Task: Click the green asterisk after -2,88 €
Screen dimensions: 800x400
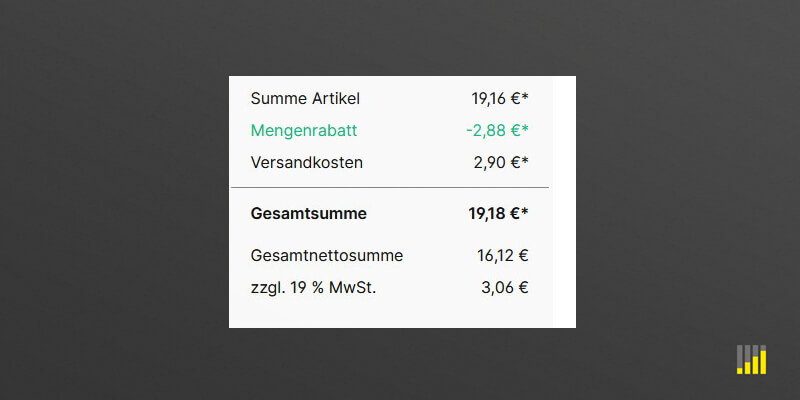Action: 525,128
